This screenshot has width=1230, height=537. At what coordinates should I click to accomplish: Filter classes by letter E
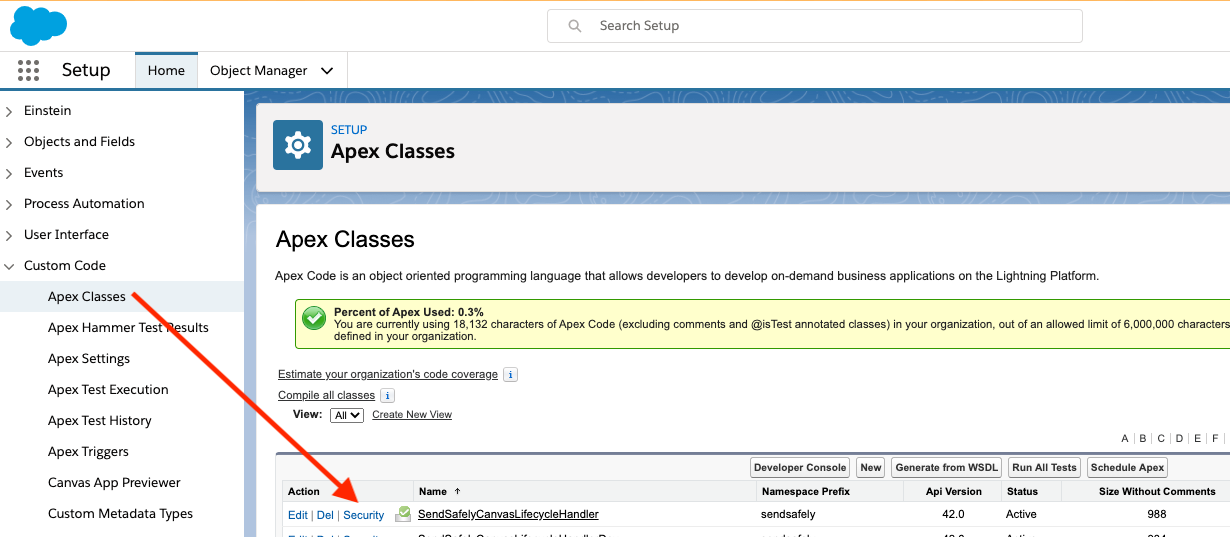click(x=1197, y=438)
